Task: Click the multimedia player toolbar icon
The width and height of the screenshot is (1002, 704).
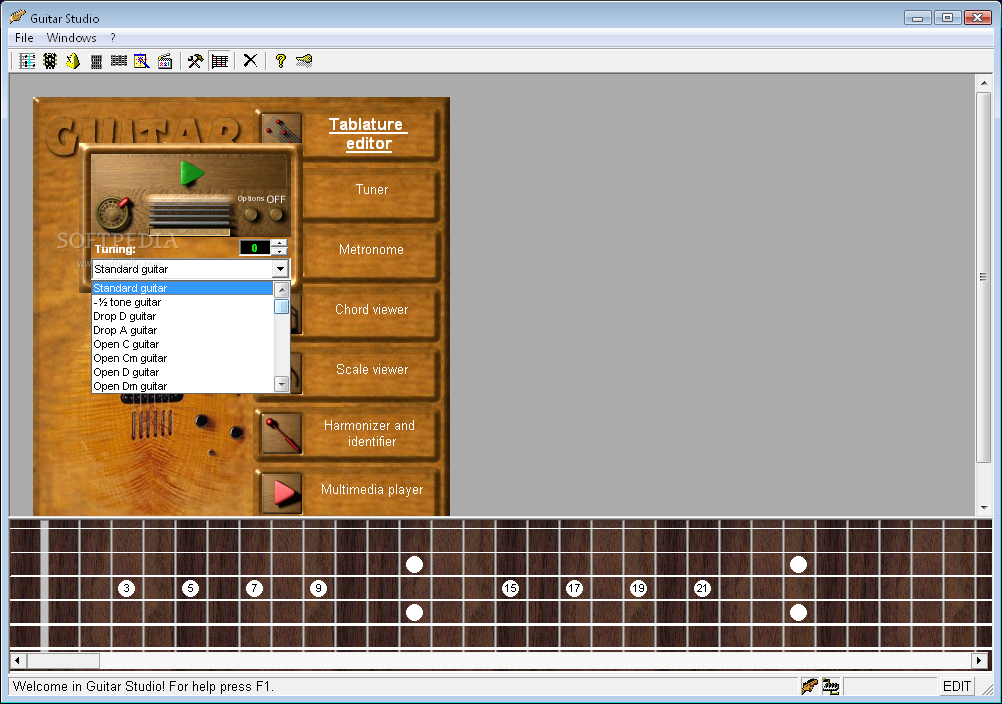Action: point(165,61)
